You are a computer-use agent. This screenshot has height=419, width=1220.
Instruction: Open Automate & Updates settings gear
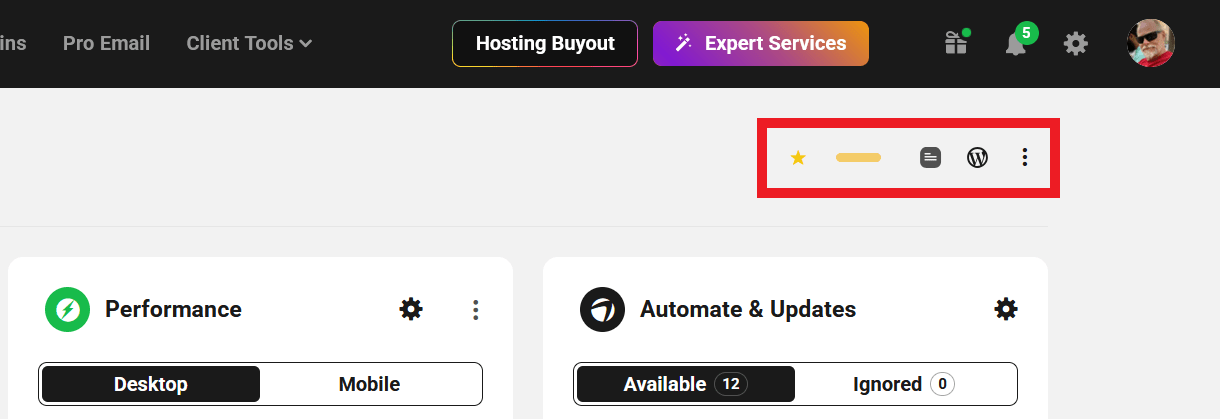click(x=1006, y=309)
